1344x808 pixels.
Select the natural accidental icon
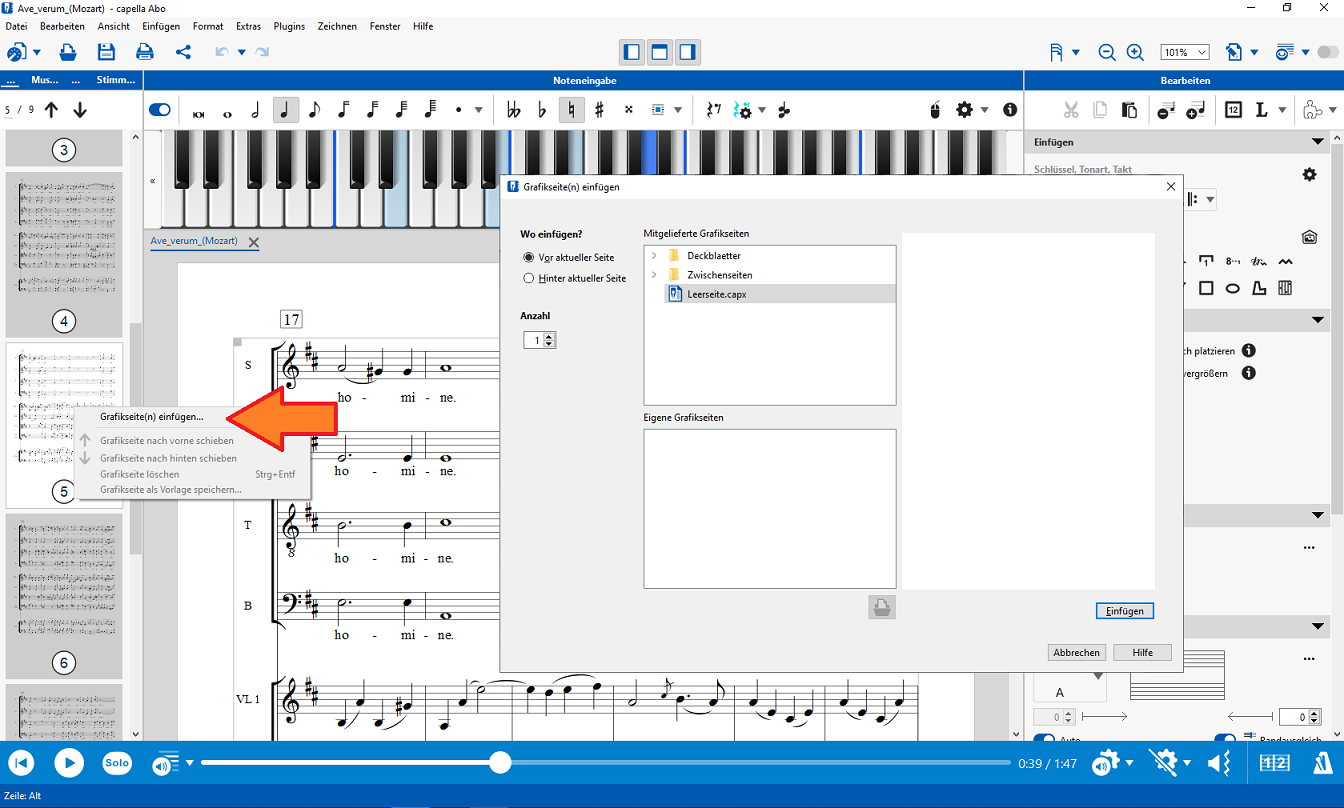pos(571,110)
